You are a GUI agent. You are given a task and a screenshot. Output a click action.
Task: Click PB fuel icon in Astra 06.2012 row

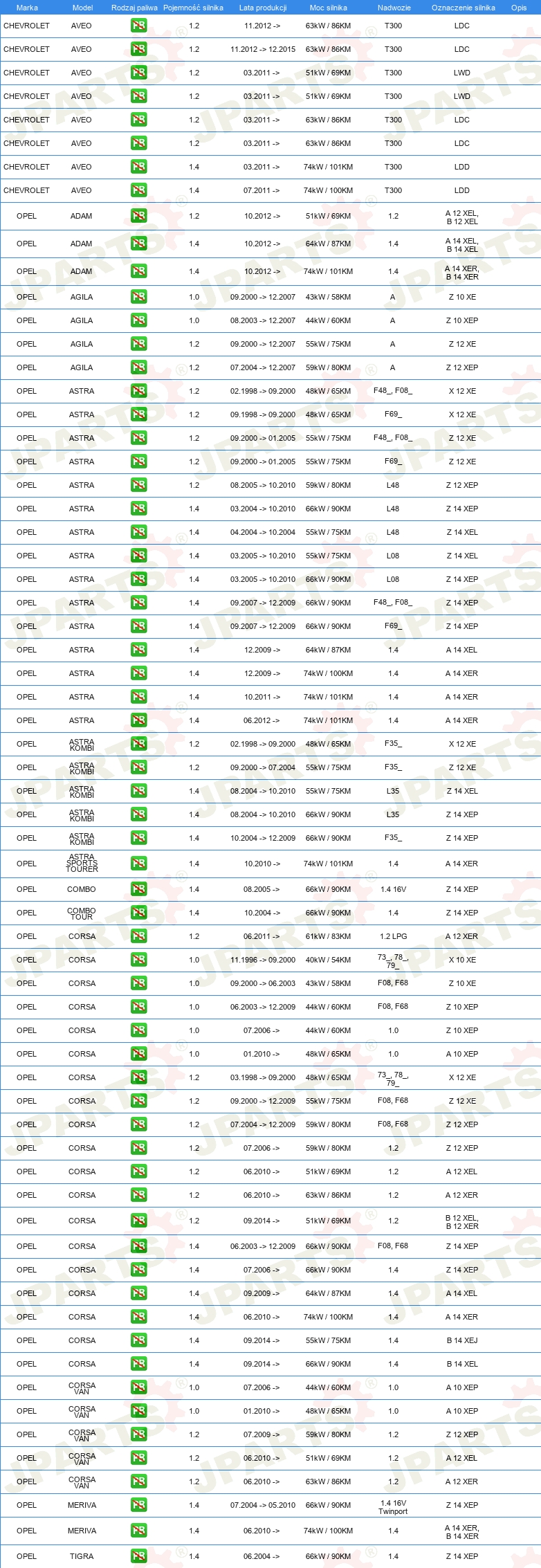click(138, 720)
